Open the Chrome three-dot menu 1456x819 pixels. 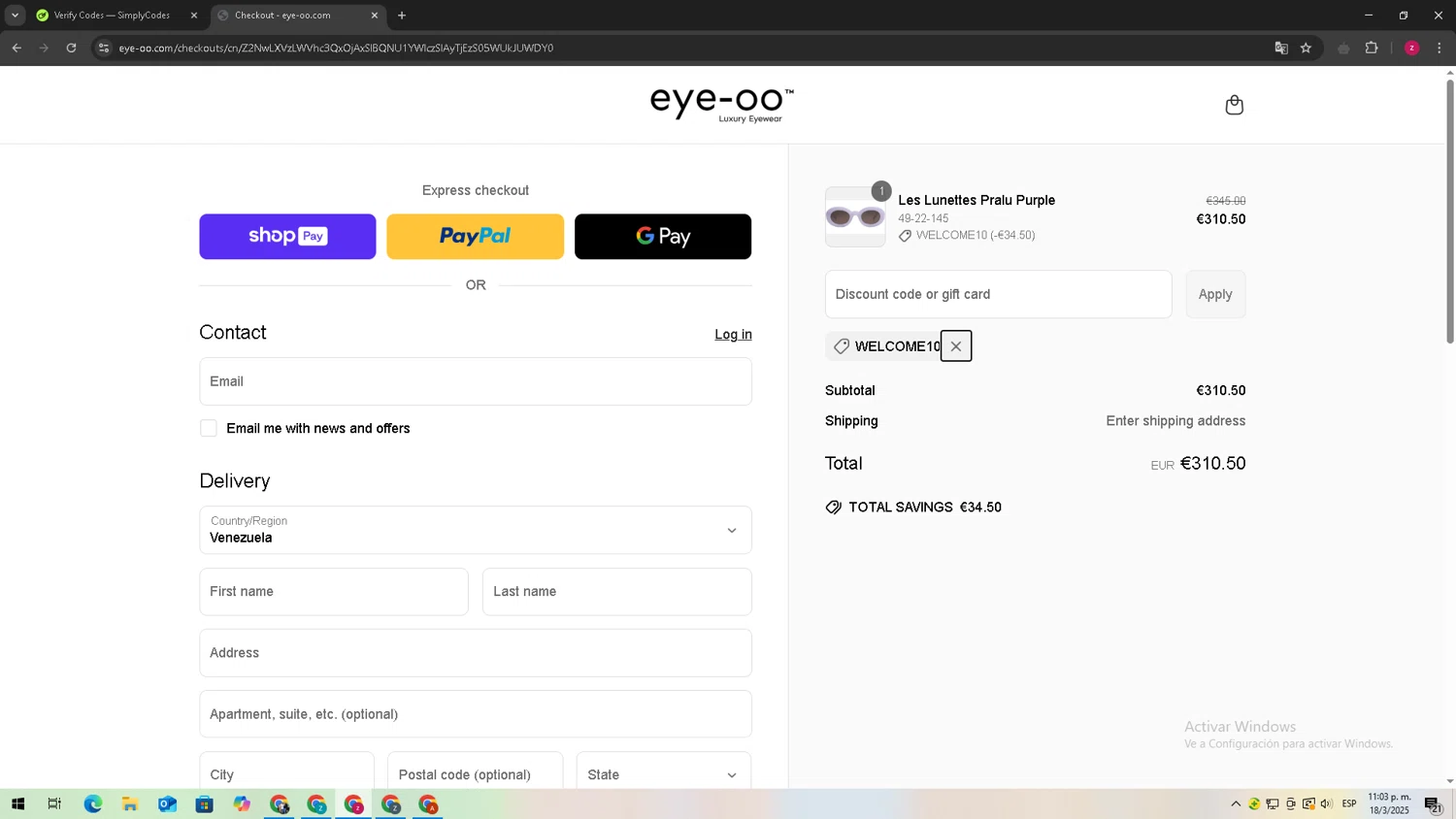(1439, 48)
